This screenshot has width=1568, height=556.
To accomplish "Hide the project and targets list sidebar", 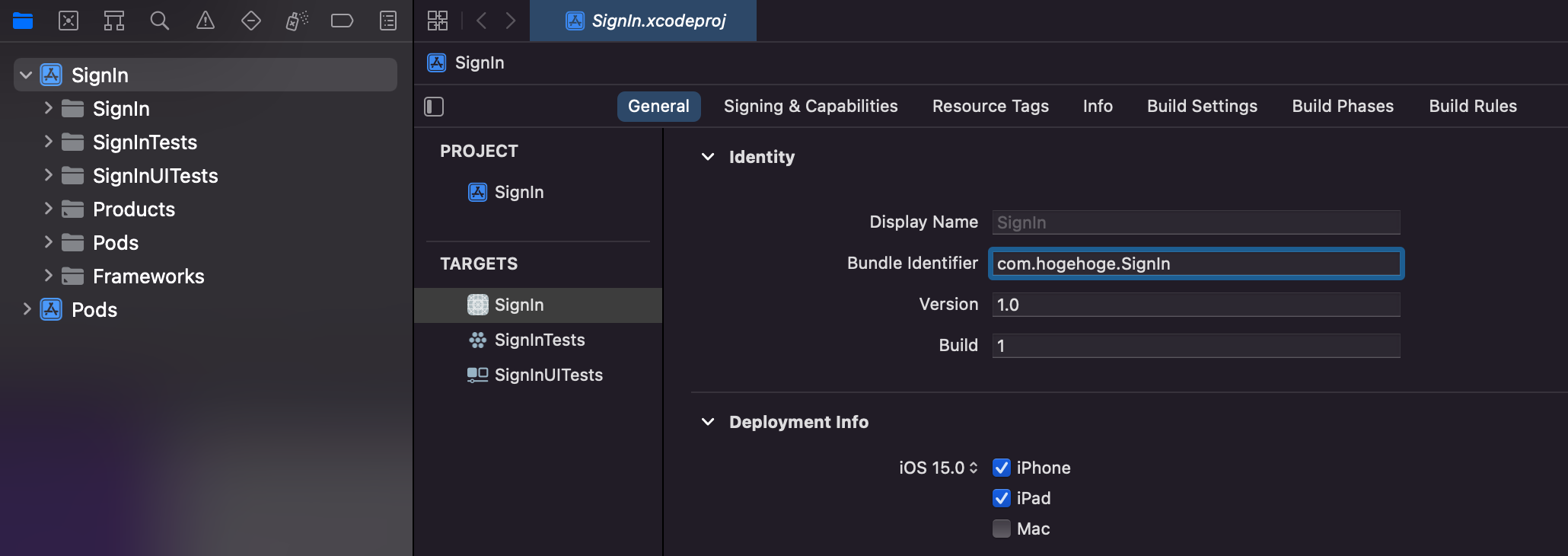I will [434, 107].
